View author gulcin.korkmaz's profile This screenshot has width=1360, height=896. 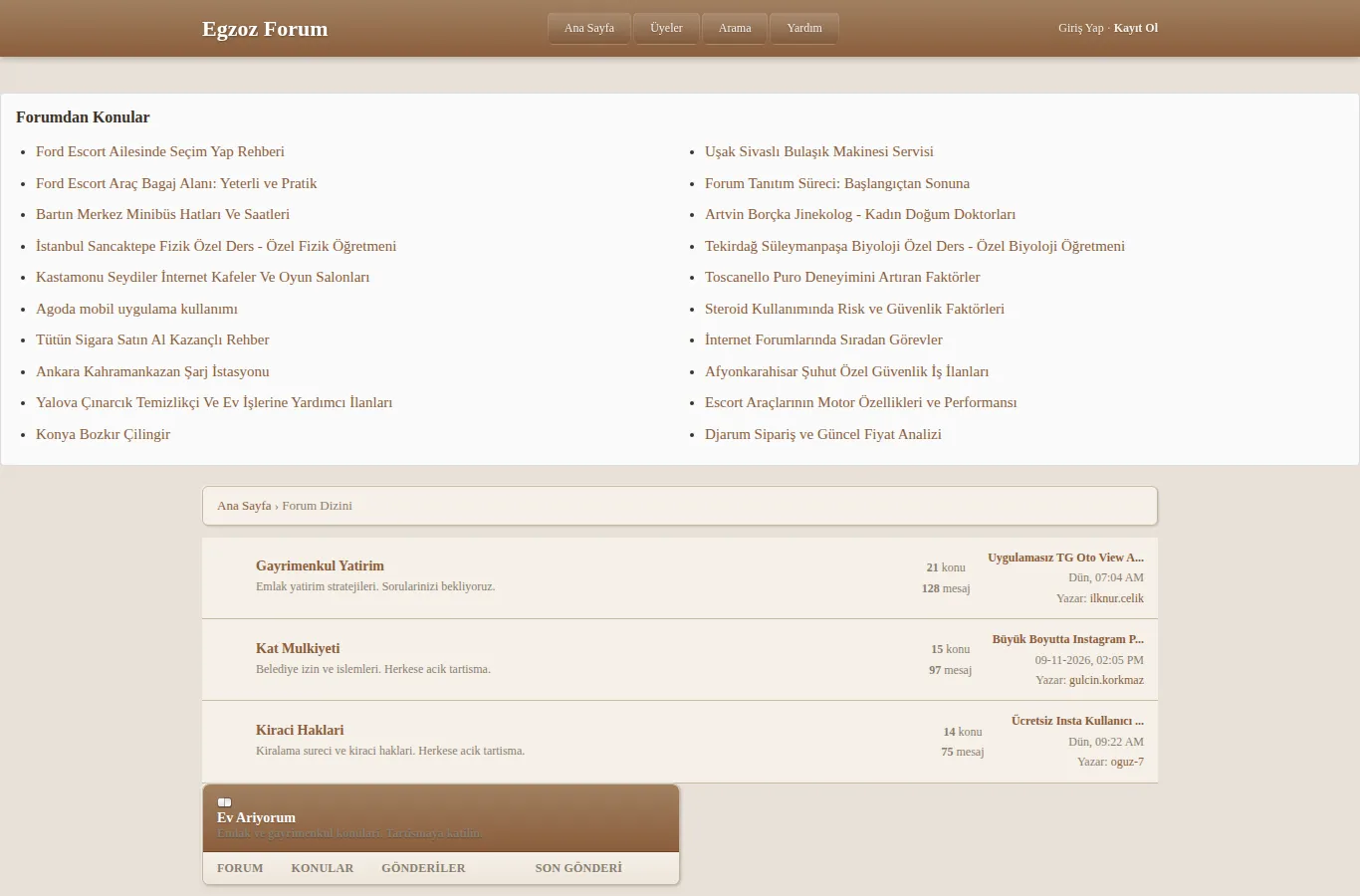coord(1106,680)
